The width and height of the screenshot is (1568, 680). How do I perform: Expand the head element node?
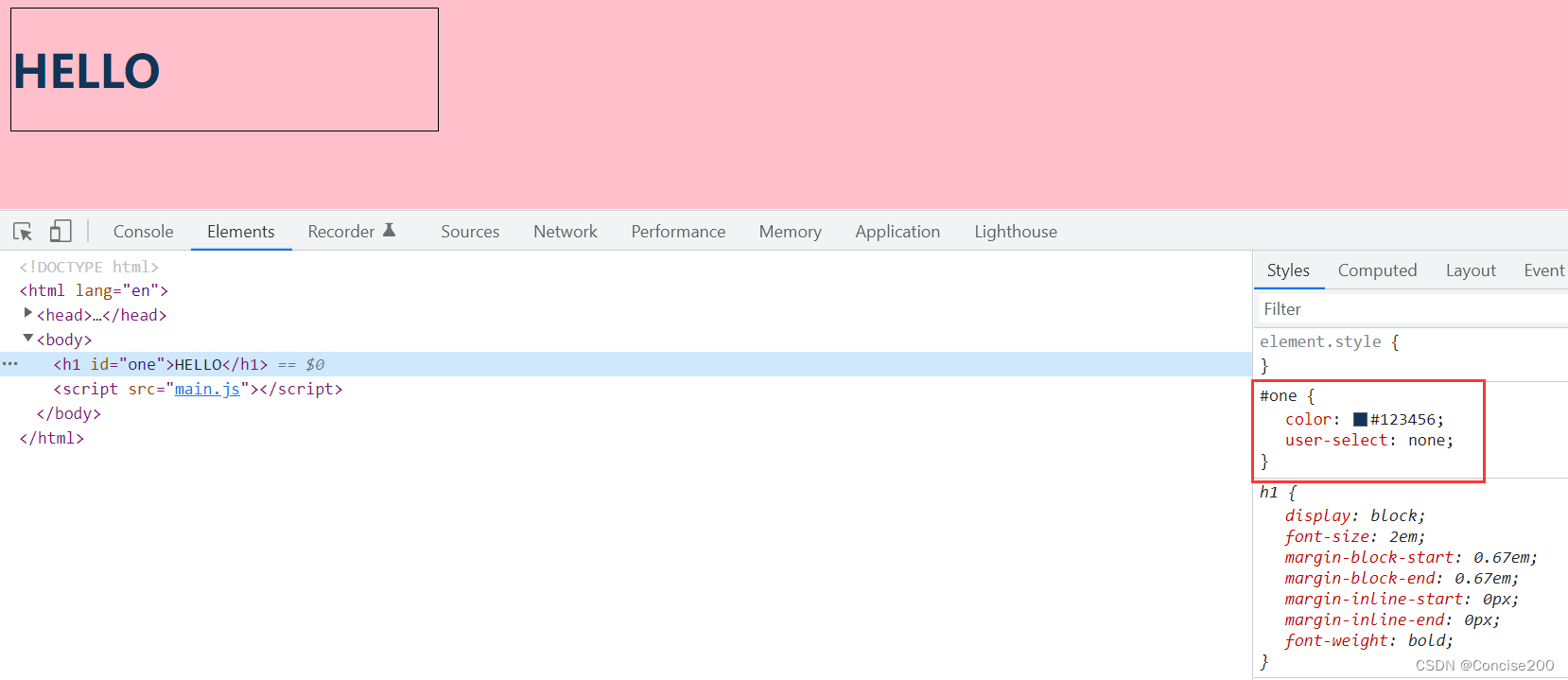pyautogui.click(x=28, y=313)
